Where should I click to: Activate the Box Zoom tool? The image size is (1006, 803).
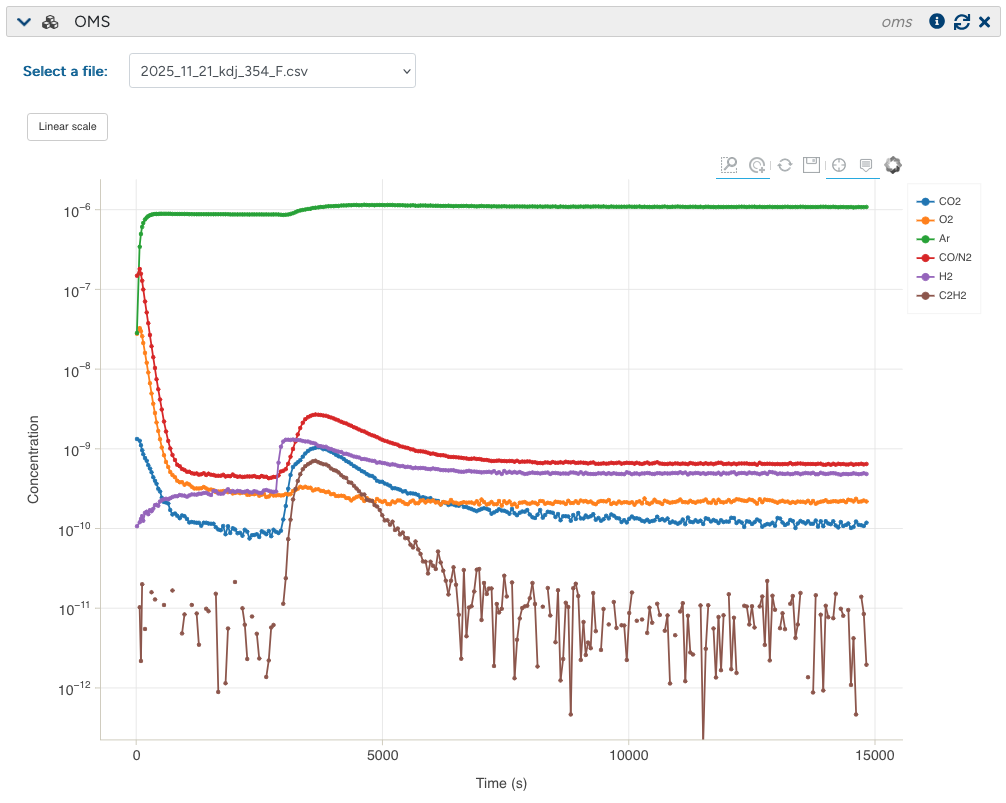point(729,165)
